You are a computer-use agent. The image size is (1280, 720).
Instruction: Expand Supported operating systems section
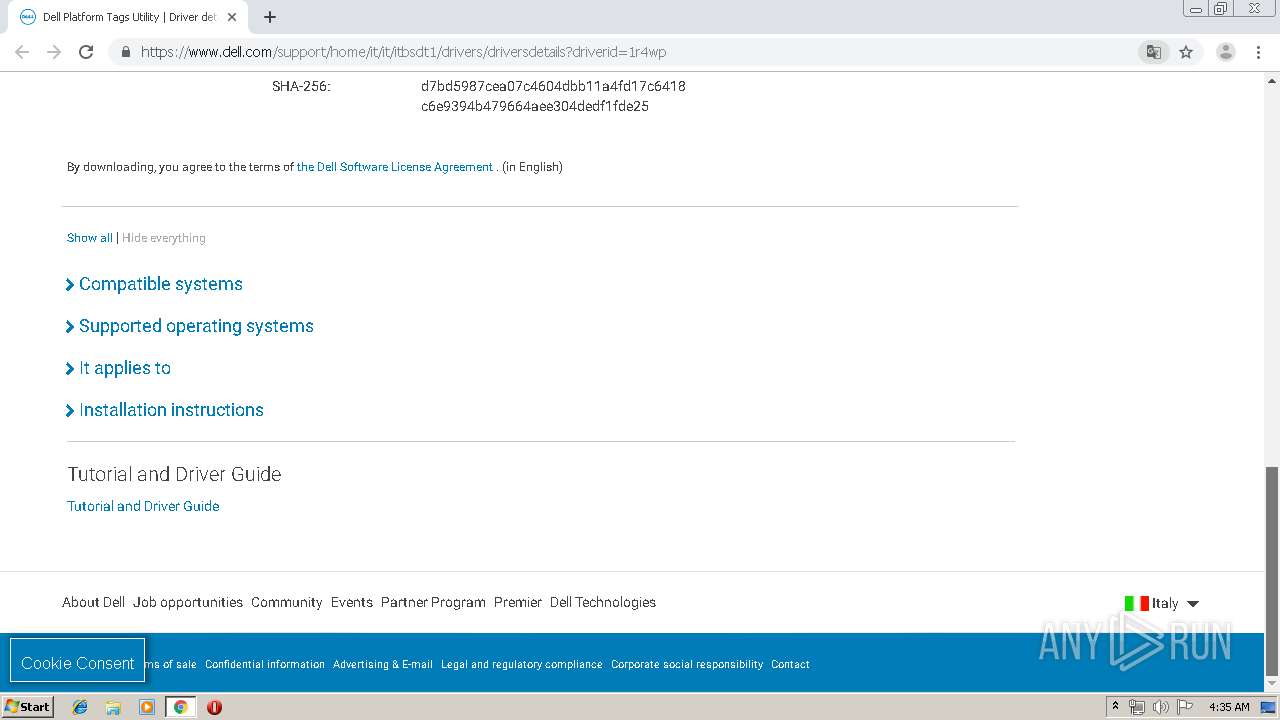tap(189, 326)
